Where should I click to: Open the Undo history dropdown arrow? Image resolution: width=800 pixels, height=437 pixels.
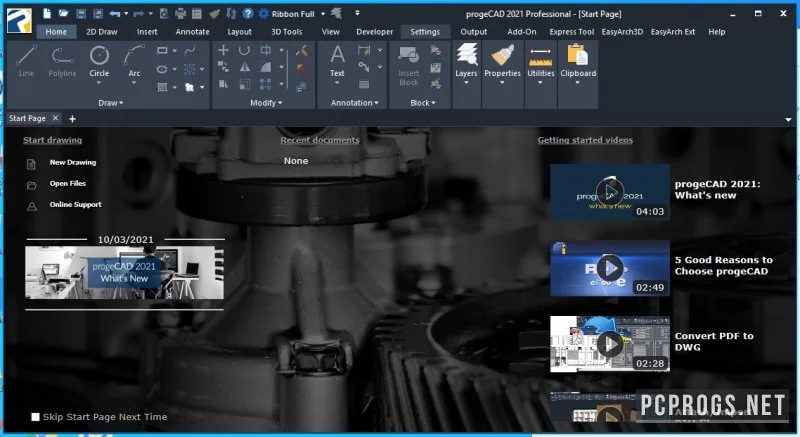126,14
